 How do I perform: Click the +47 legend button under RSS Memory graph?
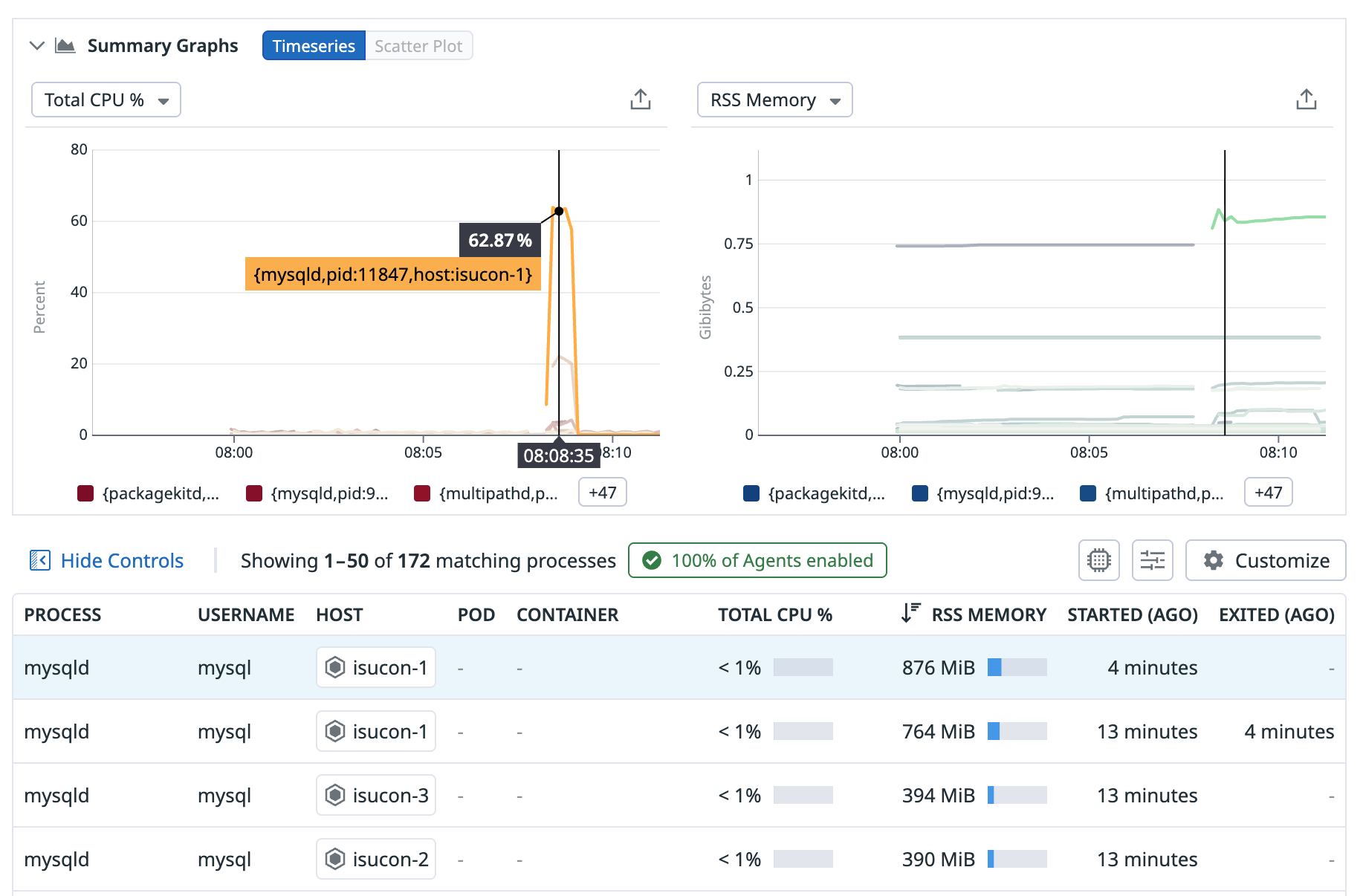pos(1269,493)
